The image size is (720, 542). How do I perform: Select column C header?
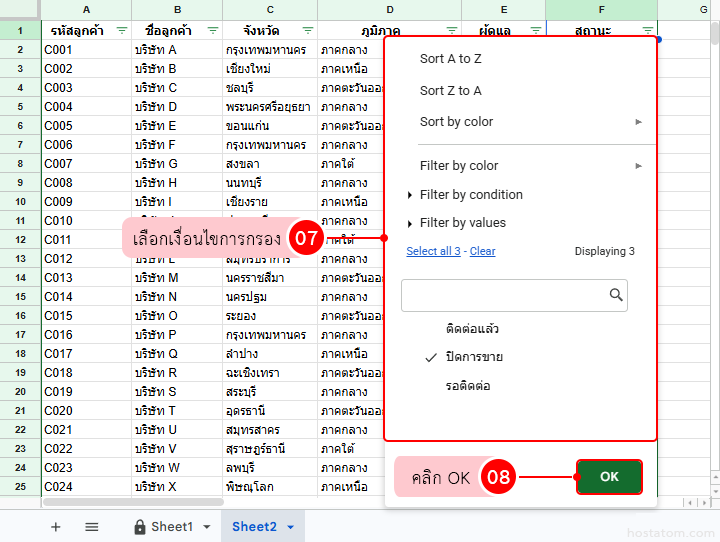point(270,10)
